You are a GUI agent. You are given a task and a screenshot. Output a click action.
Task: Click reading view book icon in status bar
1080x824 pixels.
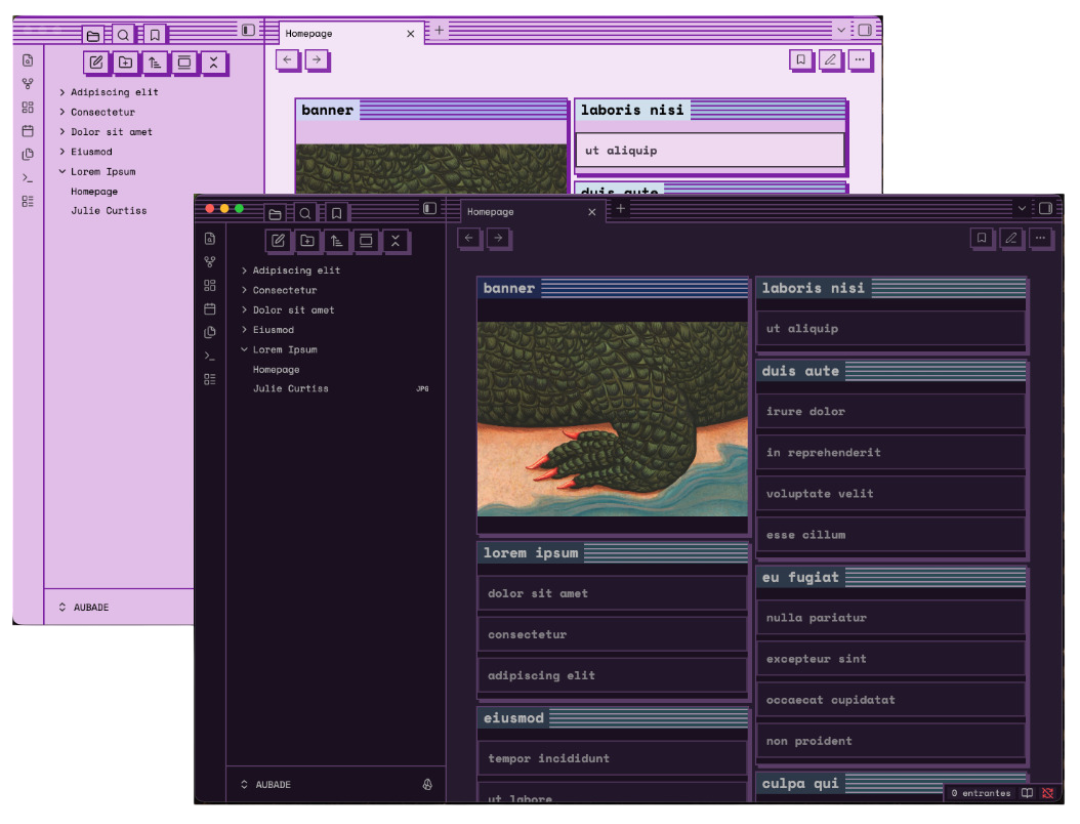click(x=1027, y=793)
